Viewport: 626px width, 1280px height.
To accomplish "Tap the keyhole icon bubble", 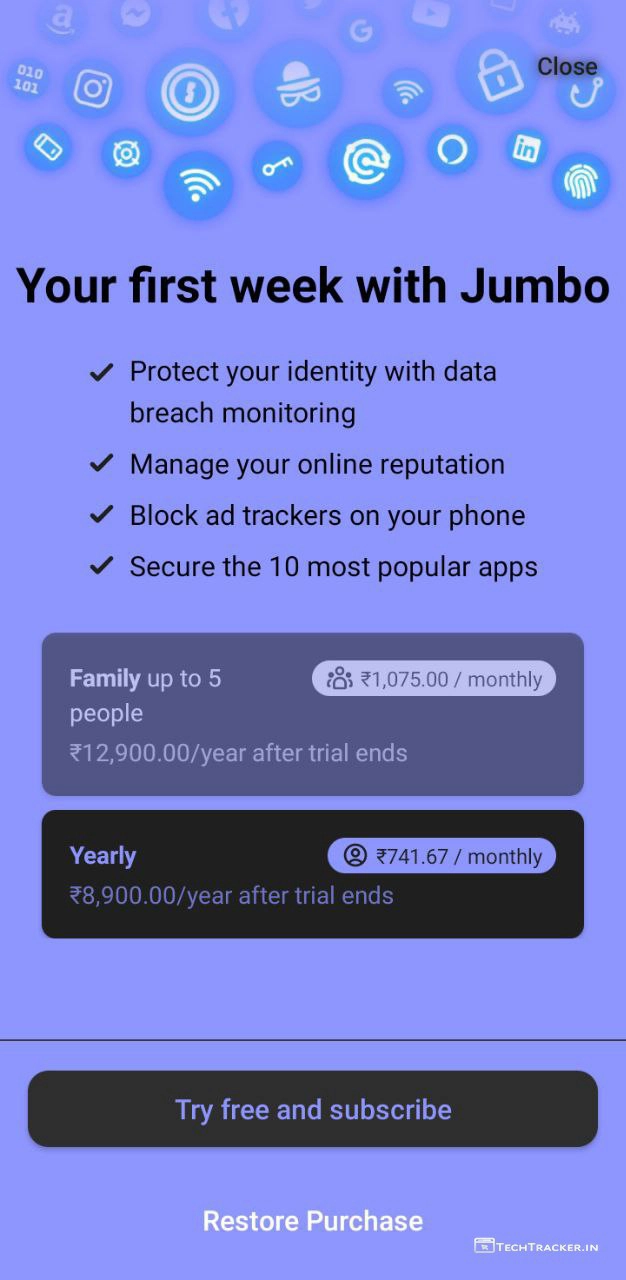I will [190, 92].
